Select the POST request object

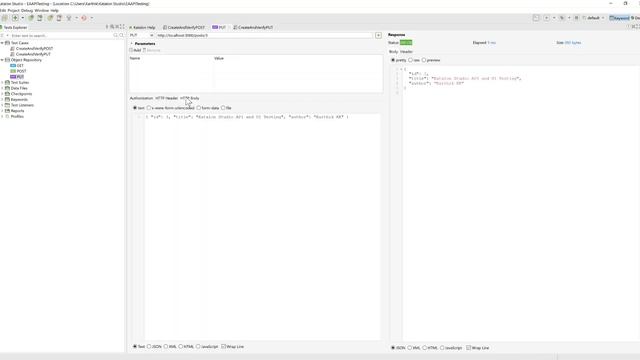18,71
